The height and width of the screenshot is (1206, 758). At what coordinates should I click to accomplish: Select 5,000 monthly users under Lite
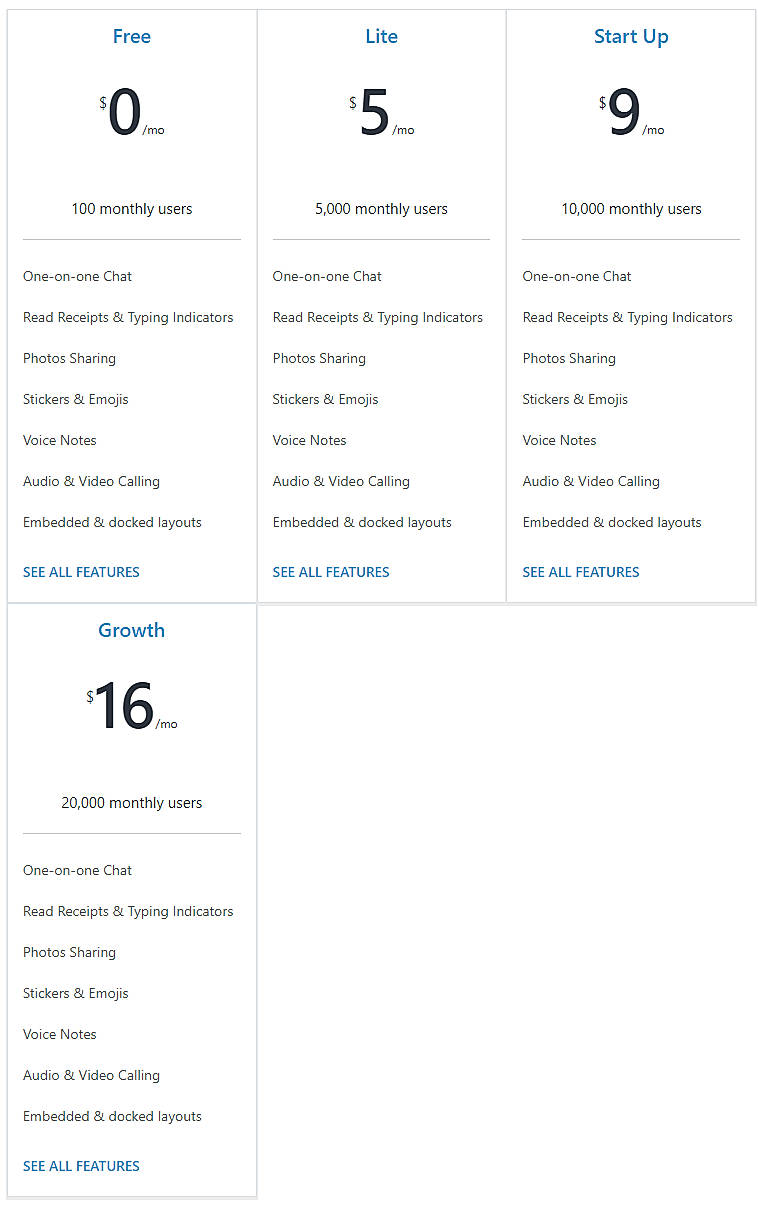[x=381, y=209]
